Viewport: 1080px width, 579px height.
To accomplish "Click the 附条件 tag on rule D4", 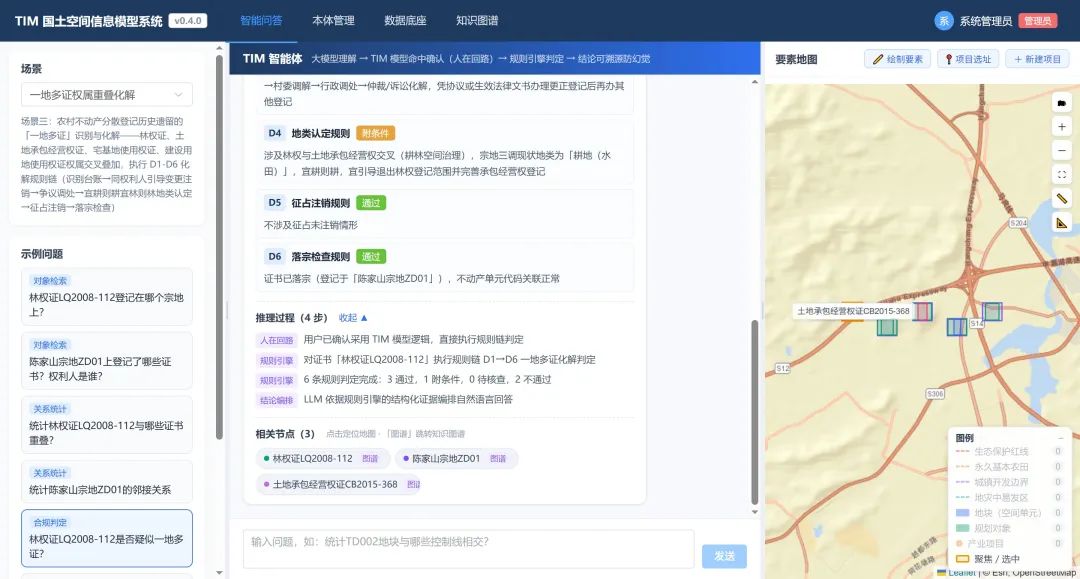I will pos(375,134).
